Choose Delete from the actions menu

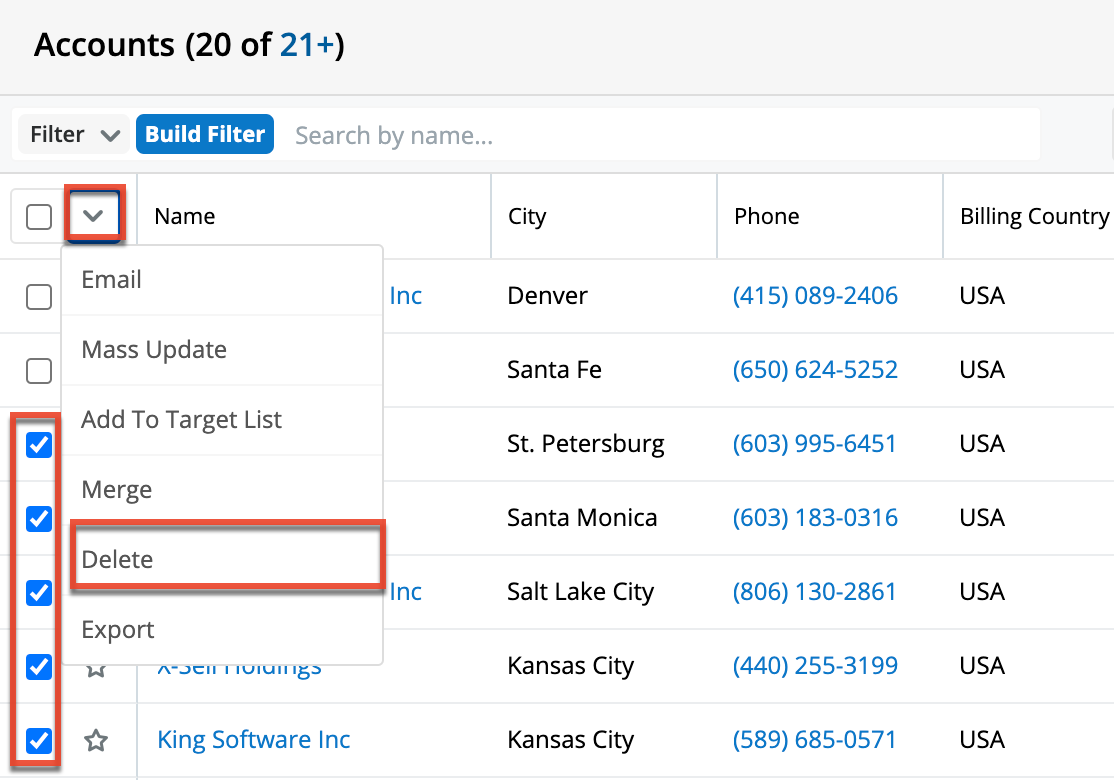(x=118, y=560)
